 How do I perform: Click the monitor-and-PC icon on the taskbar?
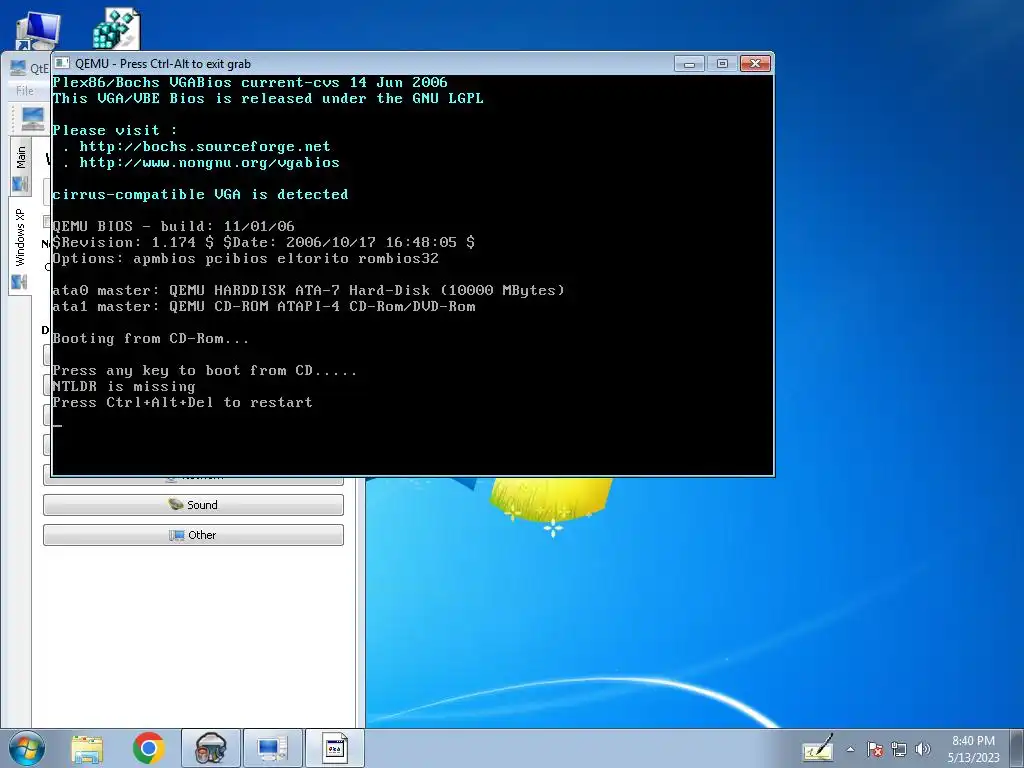(x=272, y=748)
